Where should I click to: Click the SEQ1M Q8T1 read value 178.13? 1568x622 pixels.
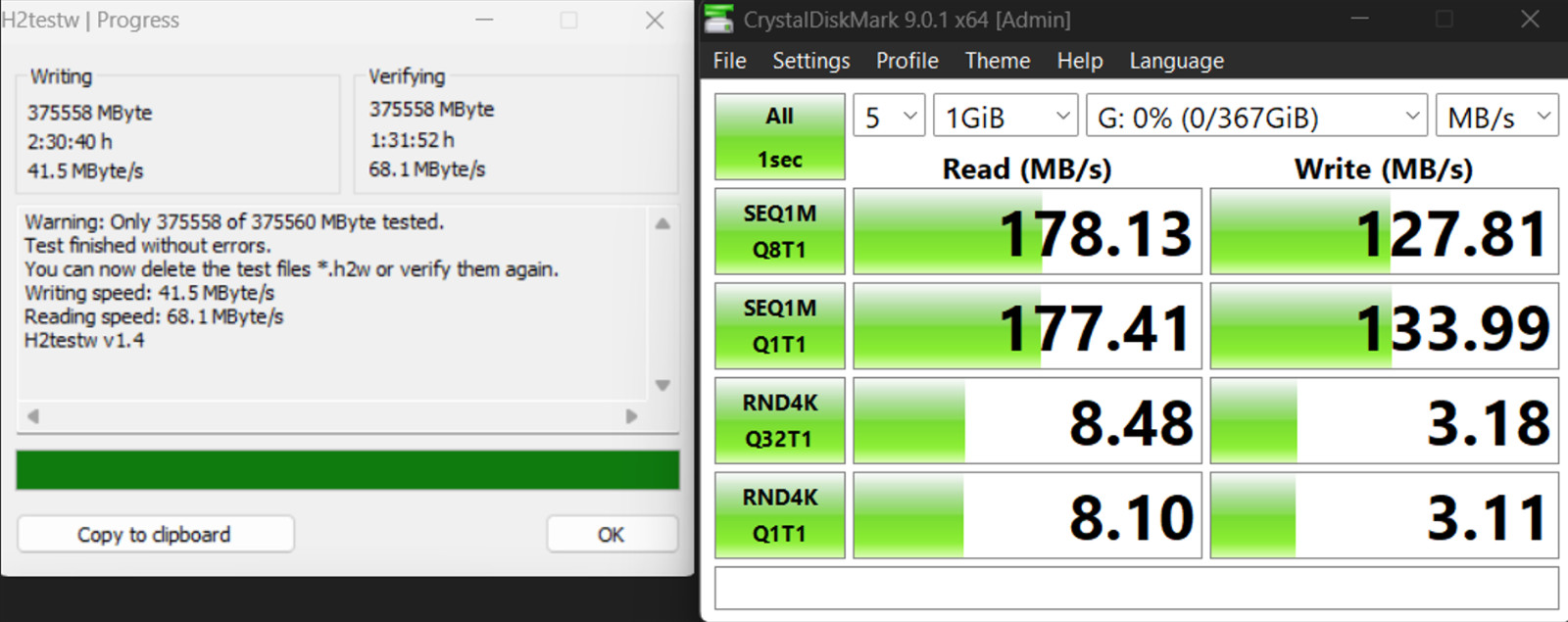click(1095, 234)
